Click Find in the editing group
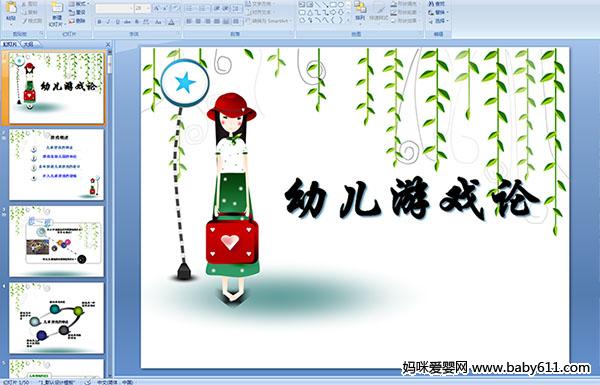This screenshot has width=600, height=385. point(437,4)
